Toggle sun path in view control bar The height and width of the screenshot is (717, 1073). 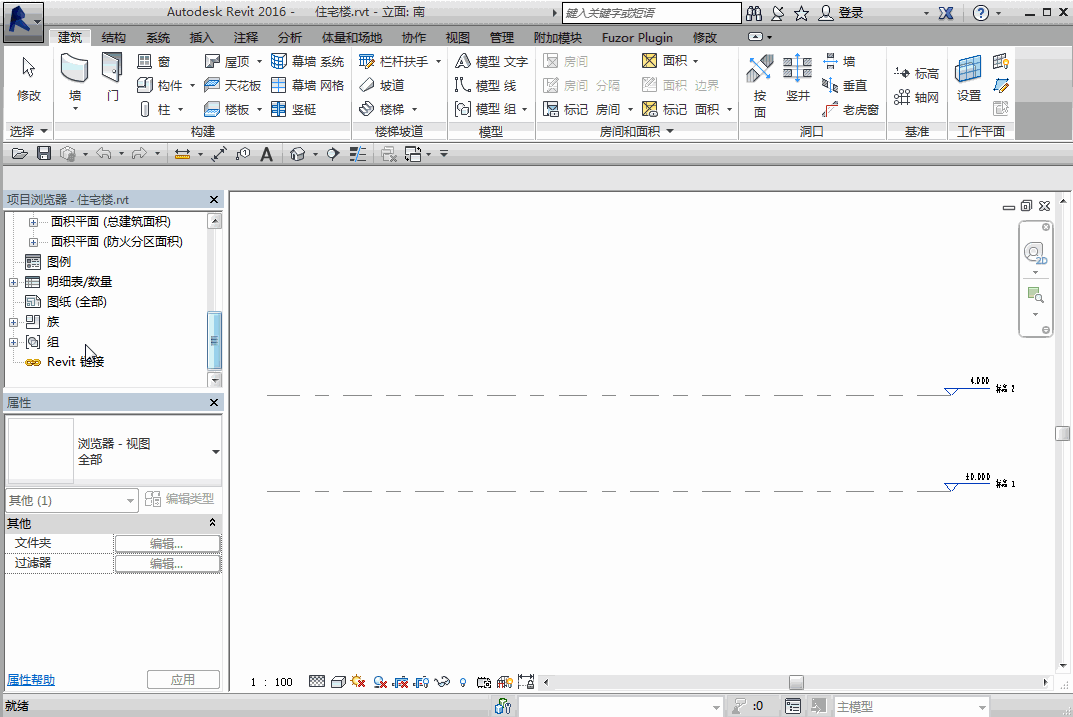point(357,682)
